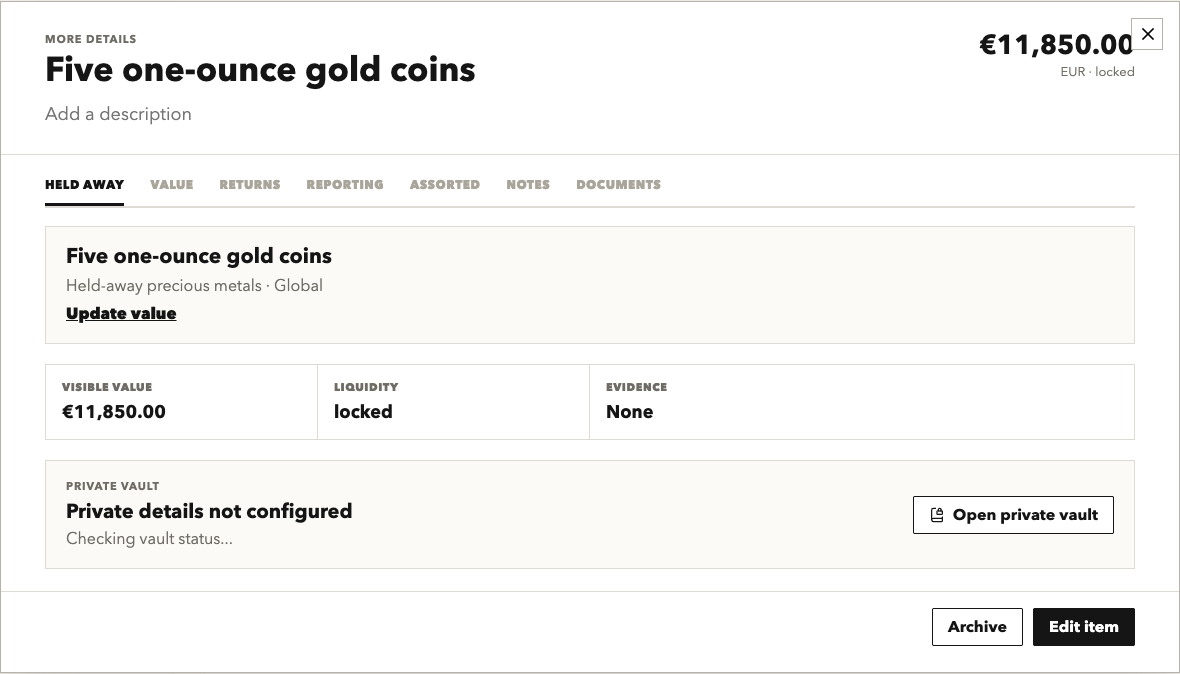
Task: View the Documents tab
Action: pyautogui.click(x=619, y=185)
